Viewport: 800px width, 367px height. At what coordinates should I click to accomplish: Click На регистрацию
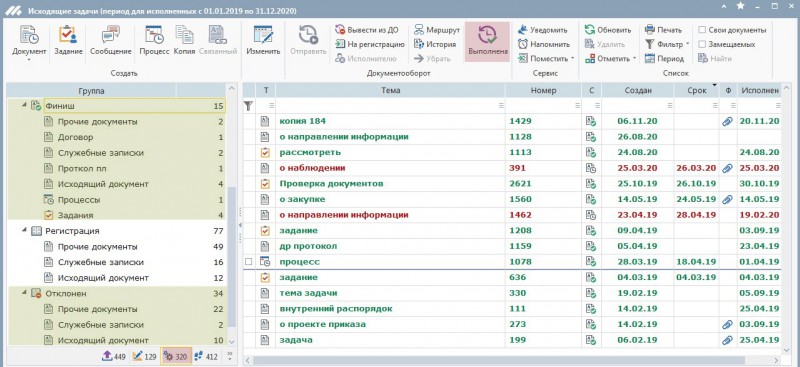(370, 44)
